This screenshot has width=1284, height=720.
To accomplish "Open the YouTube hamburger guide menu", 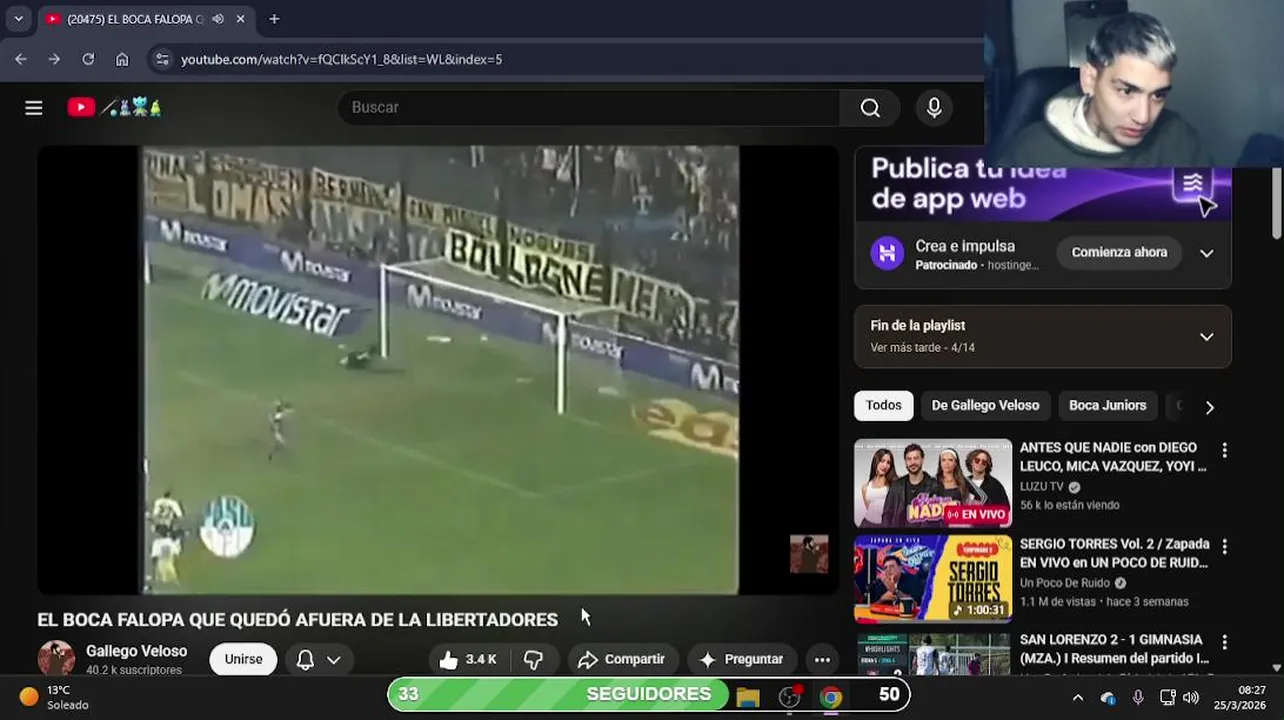I will (34, 108).
